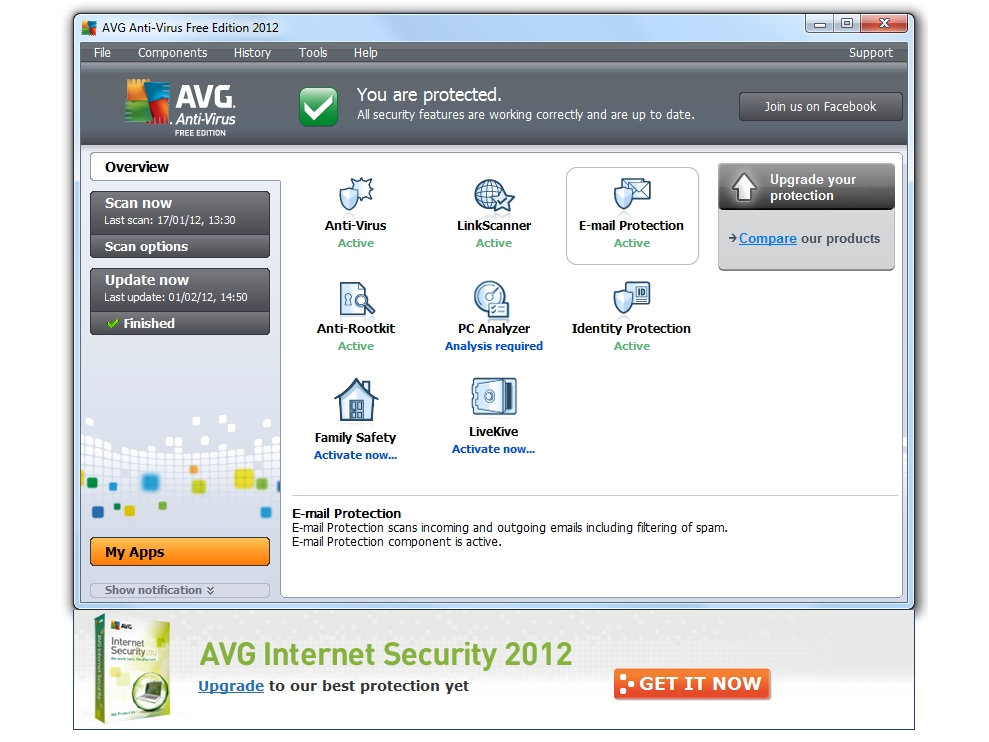Click the E-mail Protection Active status text

pyautogui.click(x=632, y=243)
